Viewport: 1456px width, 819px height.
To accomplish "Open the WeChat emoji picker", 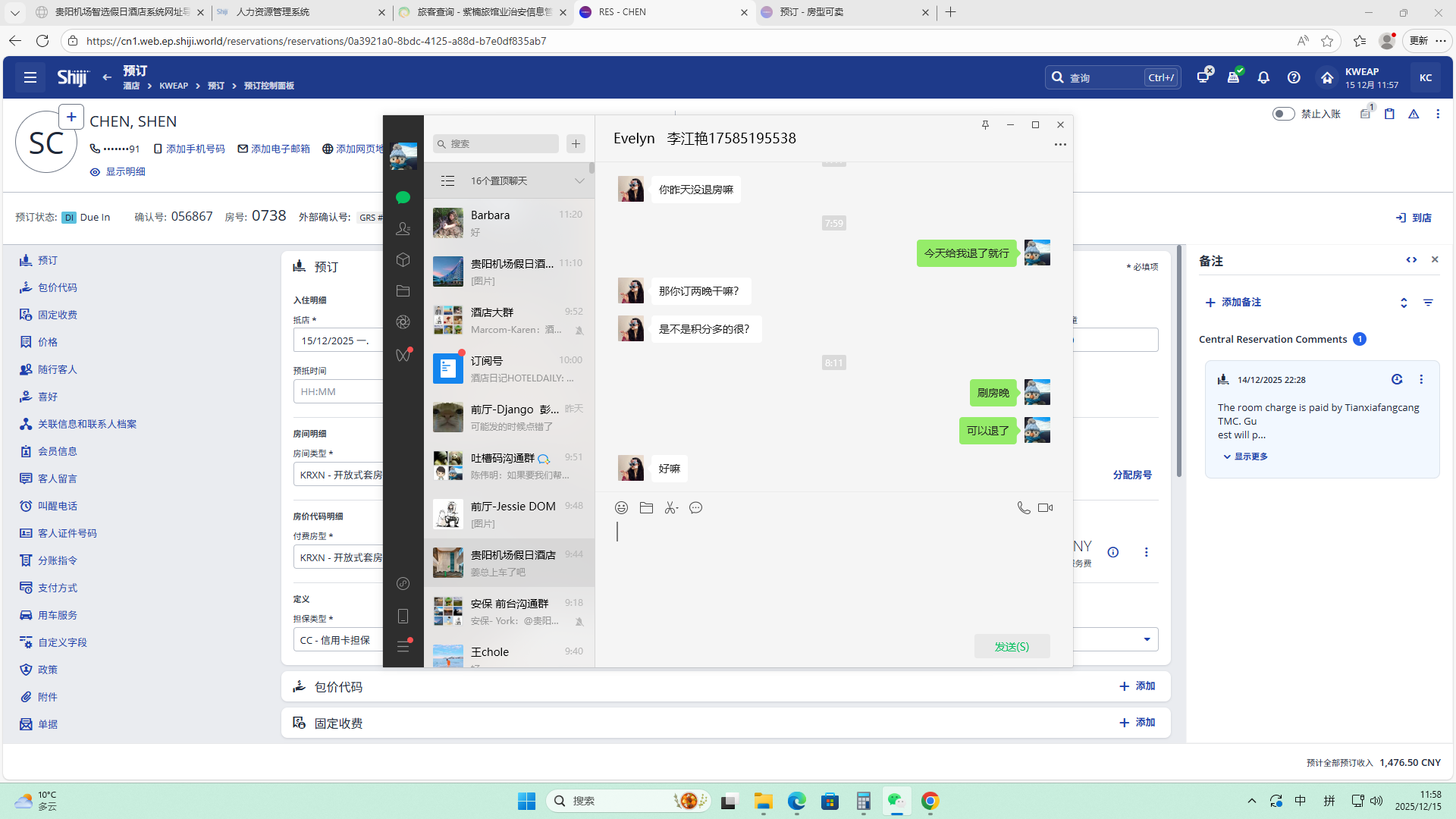I will [621, 508].
